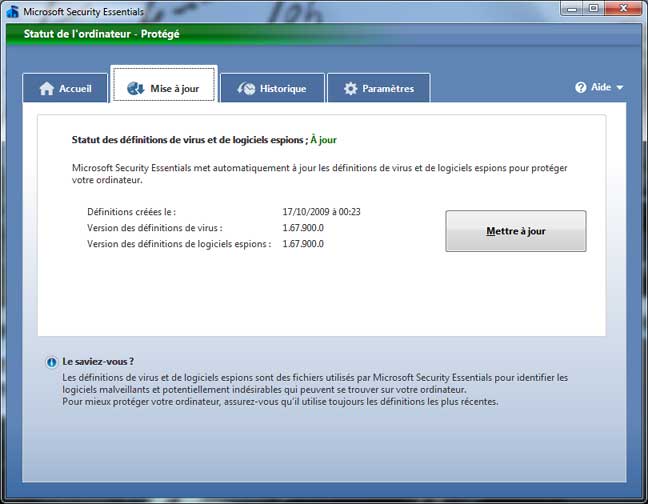Click the blue info icon beside Le saviez-vous

point(51,362)
